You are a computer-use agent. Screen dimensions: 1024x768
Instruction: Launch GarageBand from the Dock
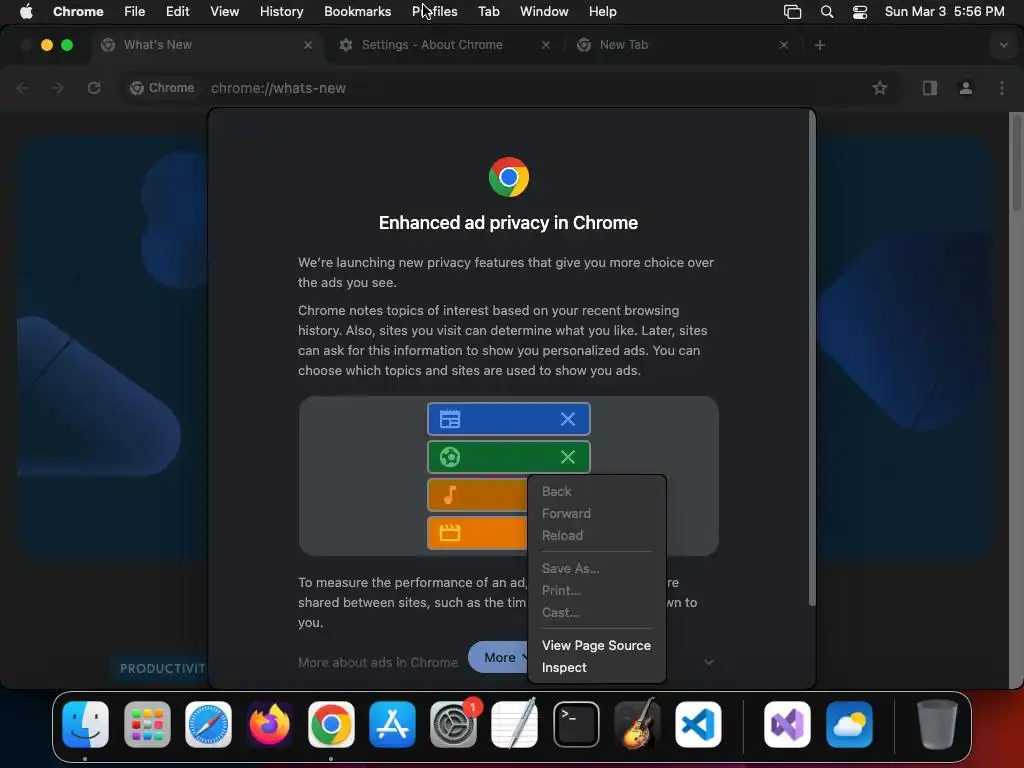tap(637, 724)
